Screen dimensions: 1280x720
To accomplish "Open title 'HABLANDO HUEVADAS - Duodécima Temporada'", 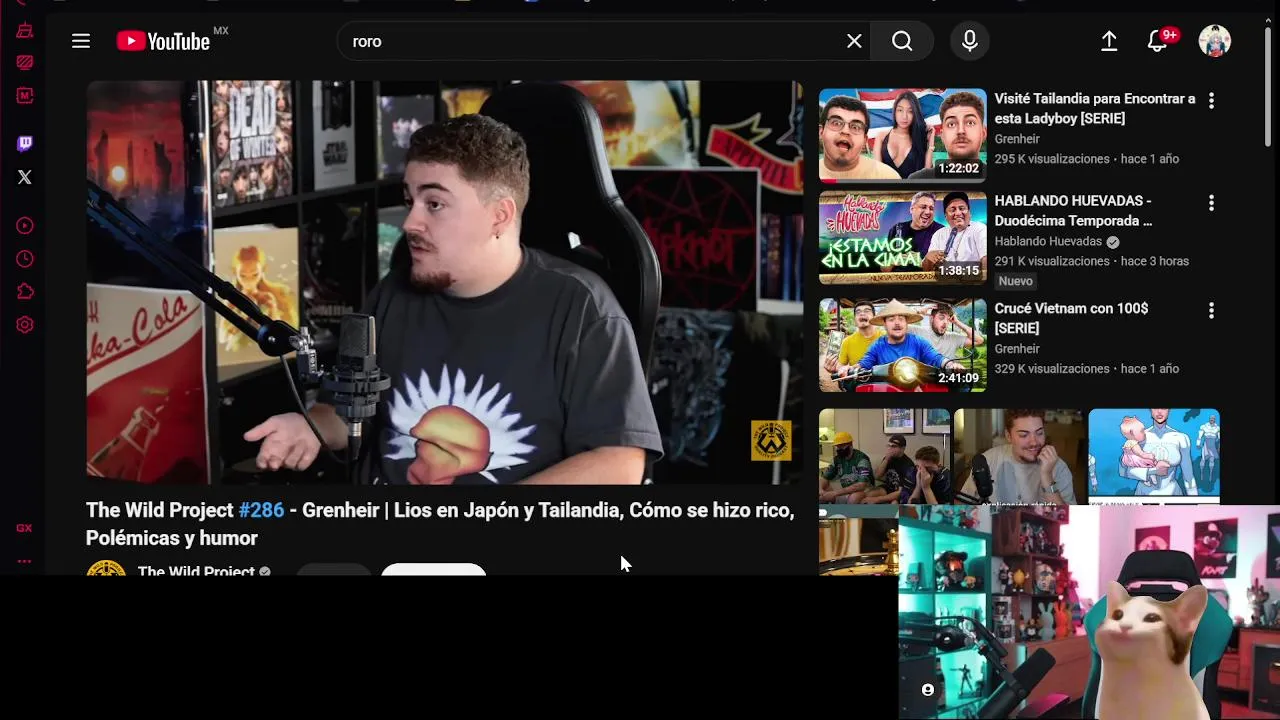I will [1073, 210].
